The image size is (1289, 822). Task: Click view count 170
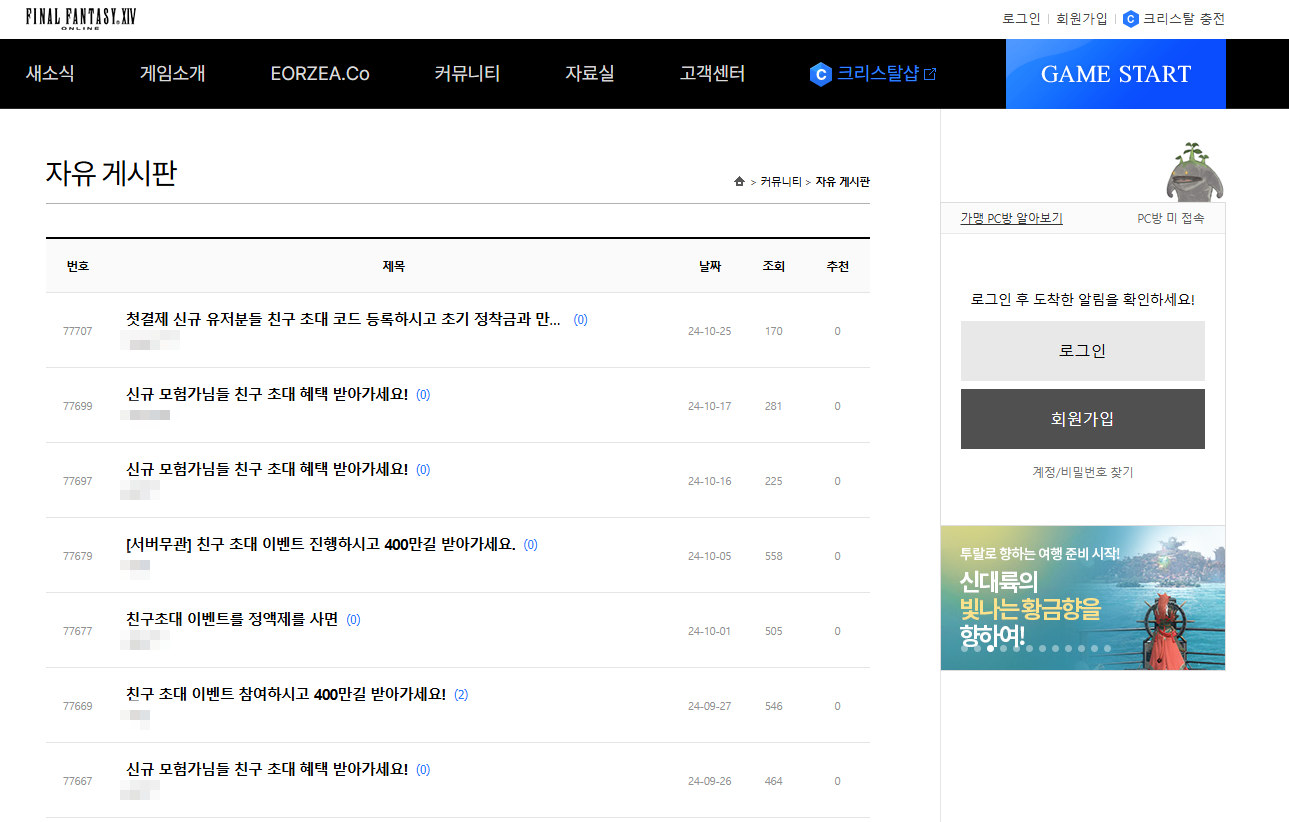(774, 331)
